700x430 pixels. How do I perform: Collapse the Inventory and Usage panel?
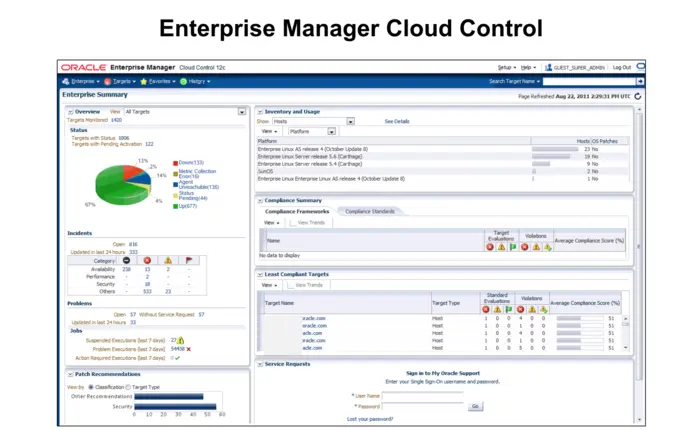click(260, 112)
